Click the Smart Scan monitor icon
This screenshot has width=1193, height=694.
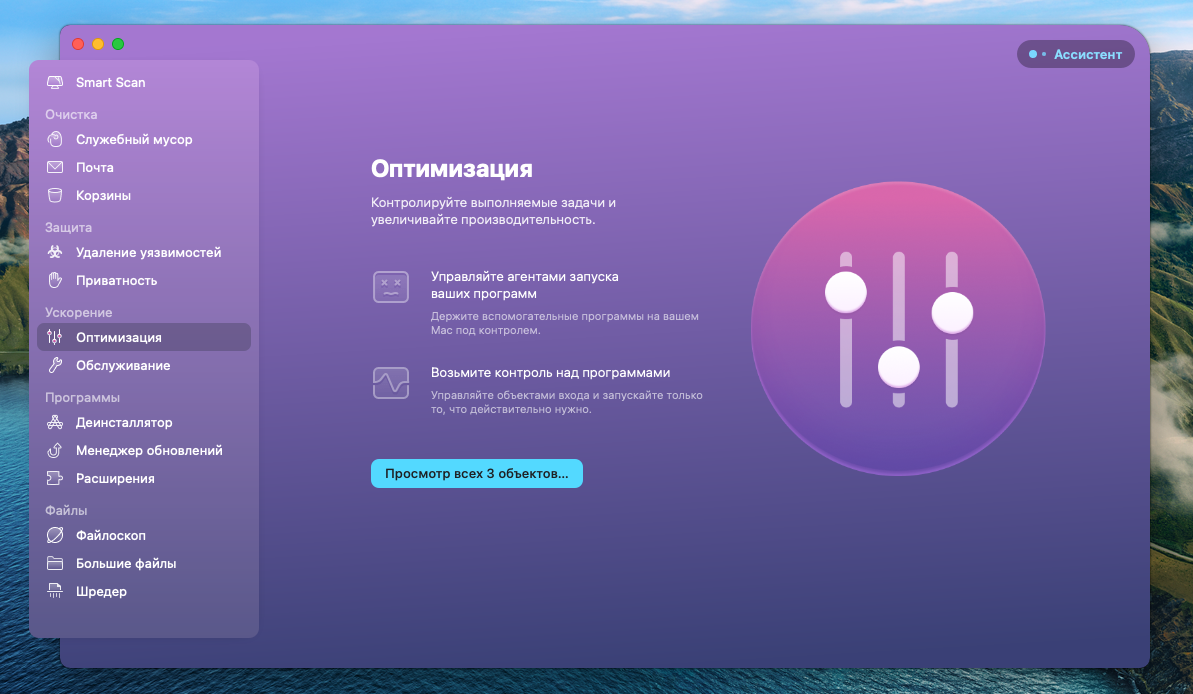pyautogui.click(x=55, y=82)
